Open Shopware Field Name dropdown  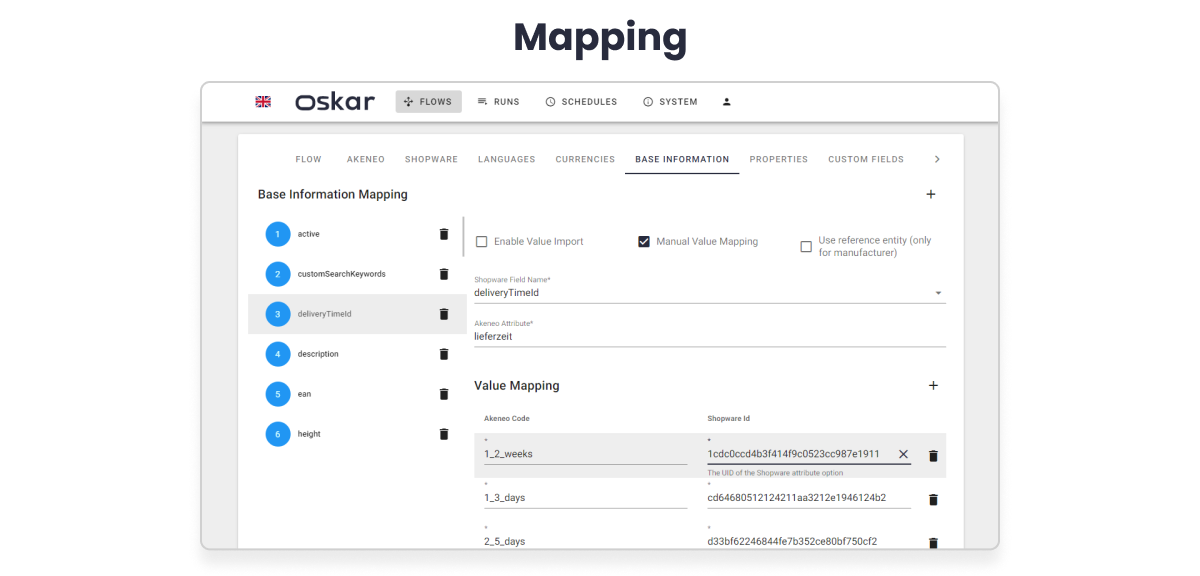[x=709, y=293]
